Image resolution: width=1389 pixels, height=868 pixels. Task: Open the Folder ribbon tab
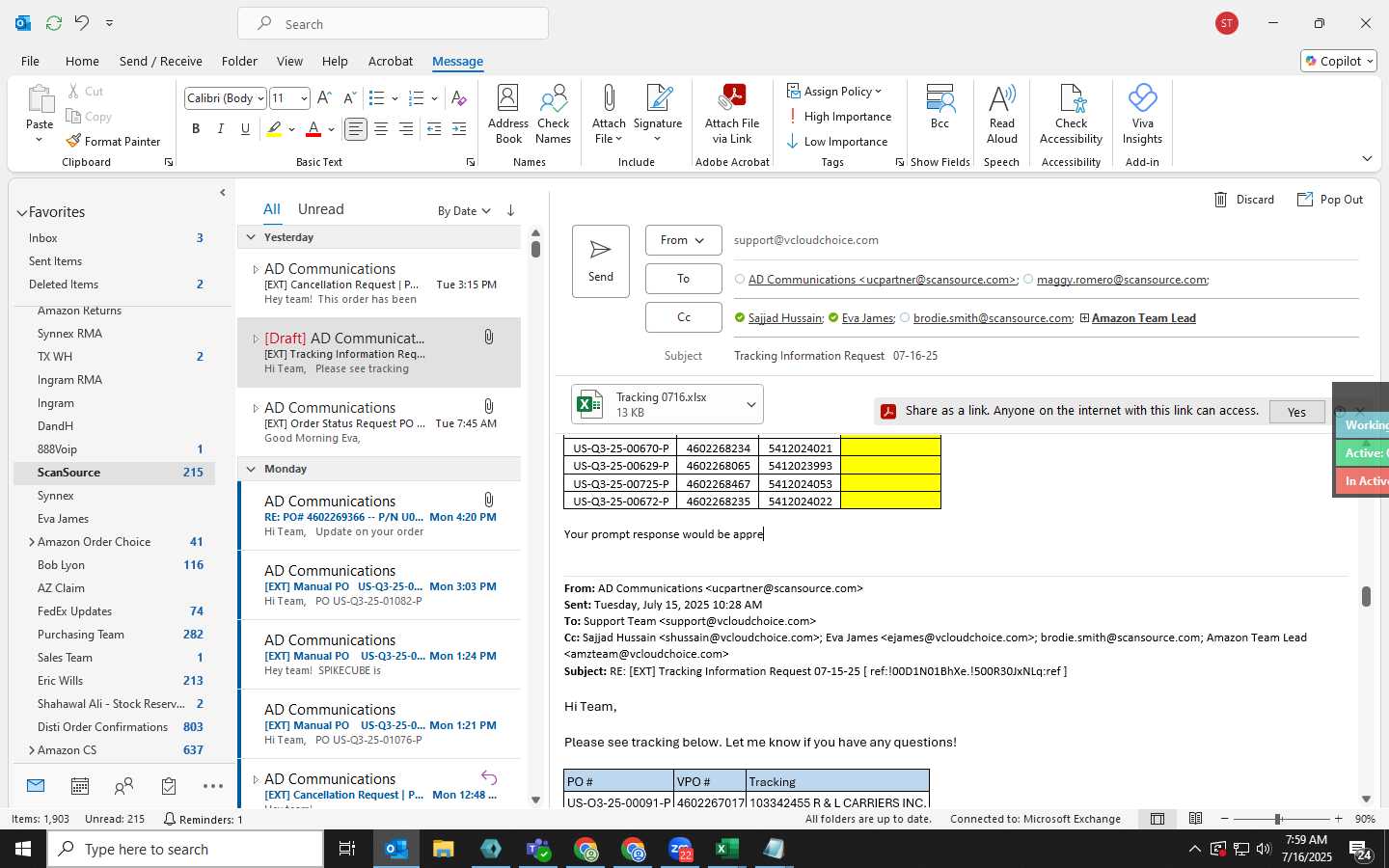point(239,61)
